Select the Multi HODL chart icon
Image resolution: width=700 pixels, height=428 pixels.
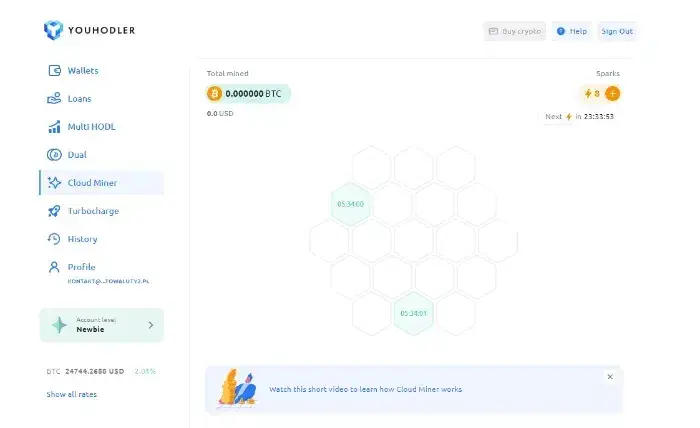point(54,127)
